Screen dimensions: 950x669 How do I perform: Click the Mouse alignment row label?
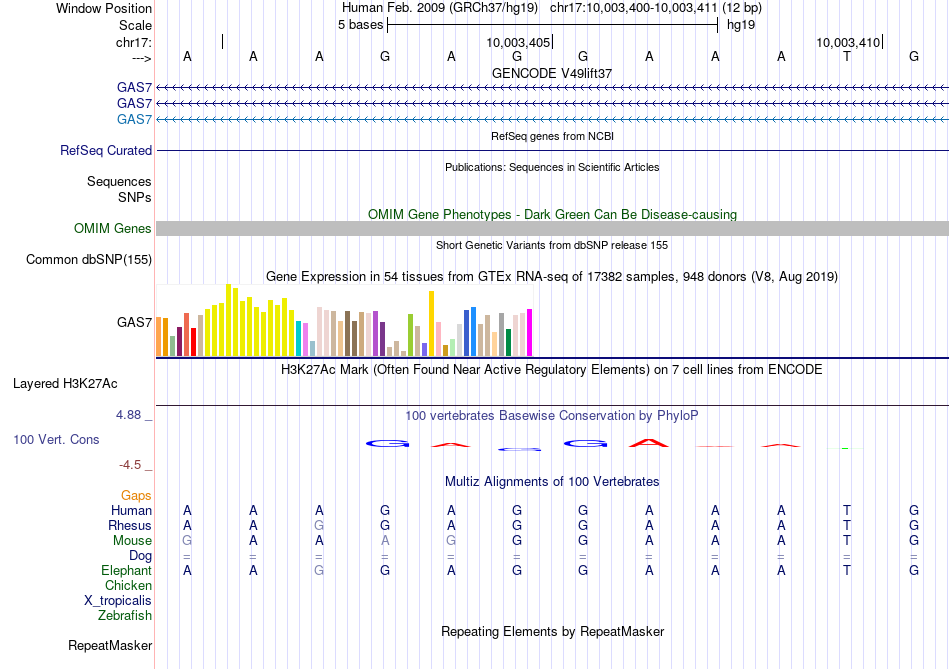pyautogui.click(x=132, y=541)
